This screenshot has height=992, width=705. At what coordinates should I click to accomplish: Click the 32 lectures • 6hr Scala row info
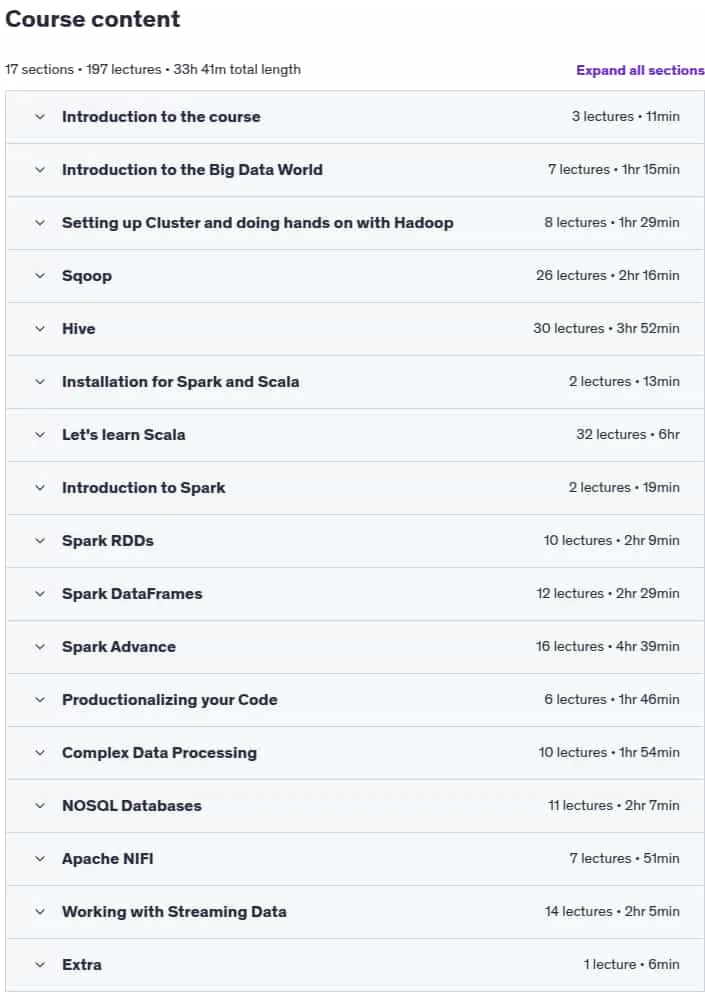(628, 435)
